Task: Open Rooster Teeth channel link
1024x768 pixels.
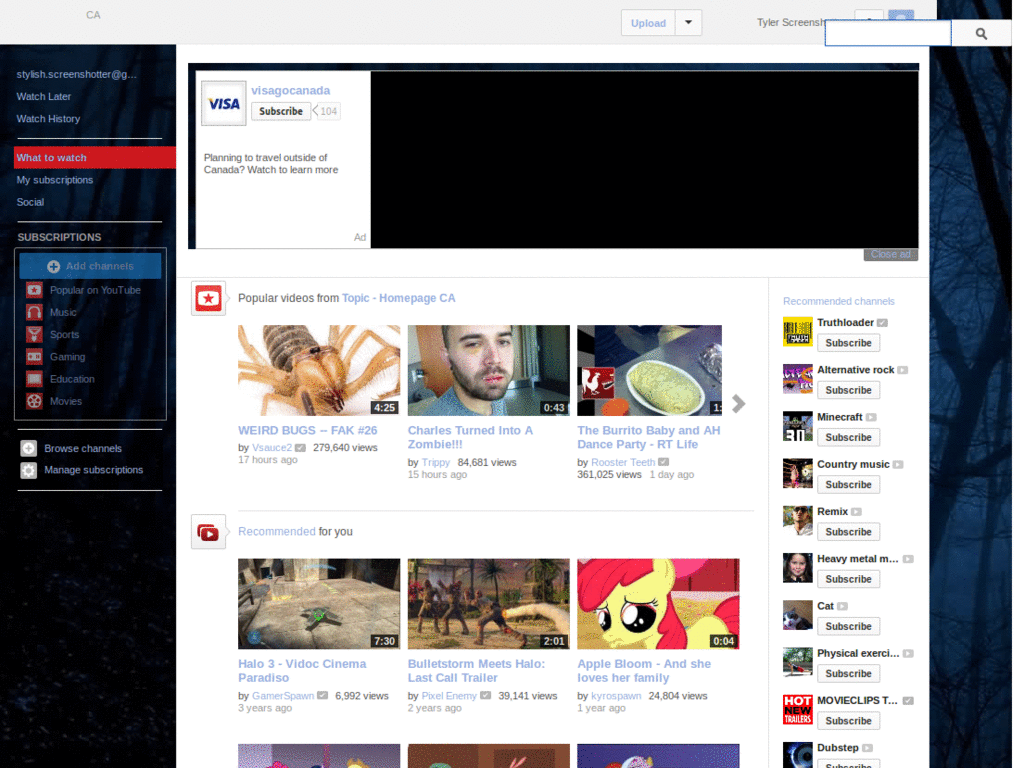Action: coord(623,462)
